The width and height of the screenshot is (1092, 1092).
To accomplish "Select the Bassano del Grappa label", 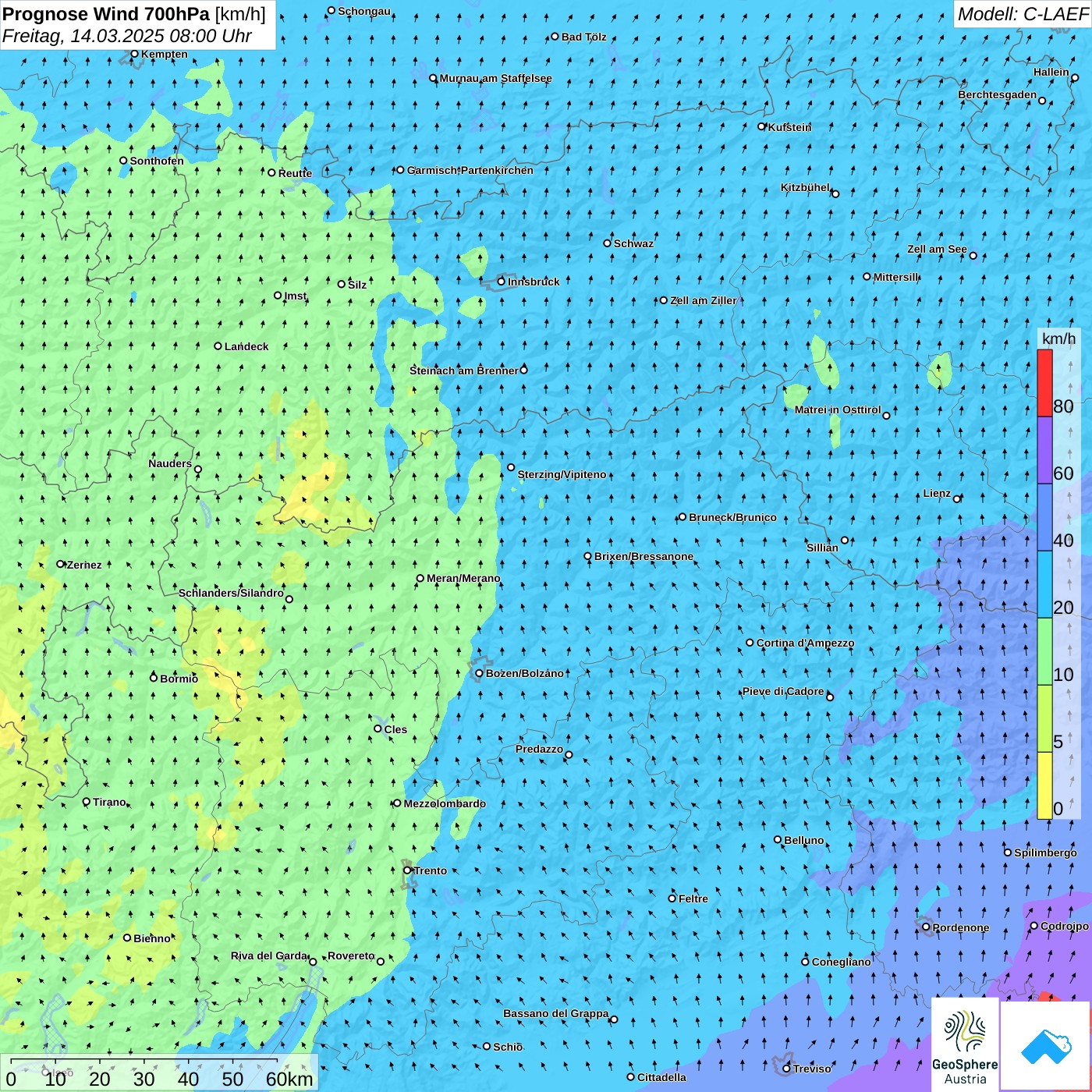I will click(555, 1013).
